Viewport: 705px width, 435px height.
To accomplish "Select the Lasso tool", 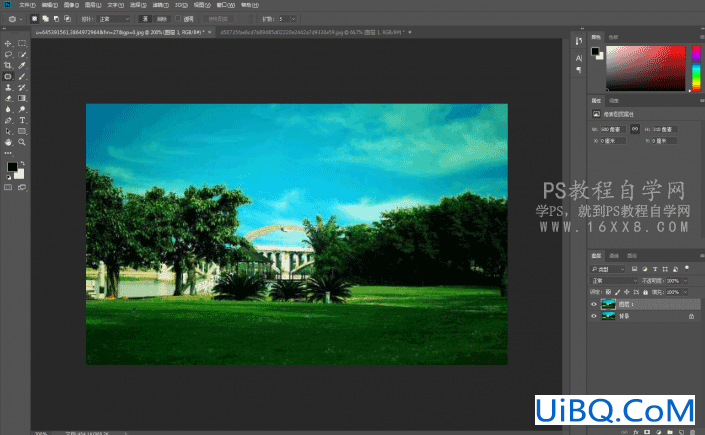I will point(8,54).
